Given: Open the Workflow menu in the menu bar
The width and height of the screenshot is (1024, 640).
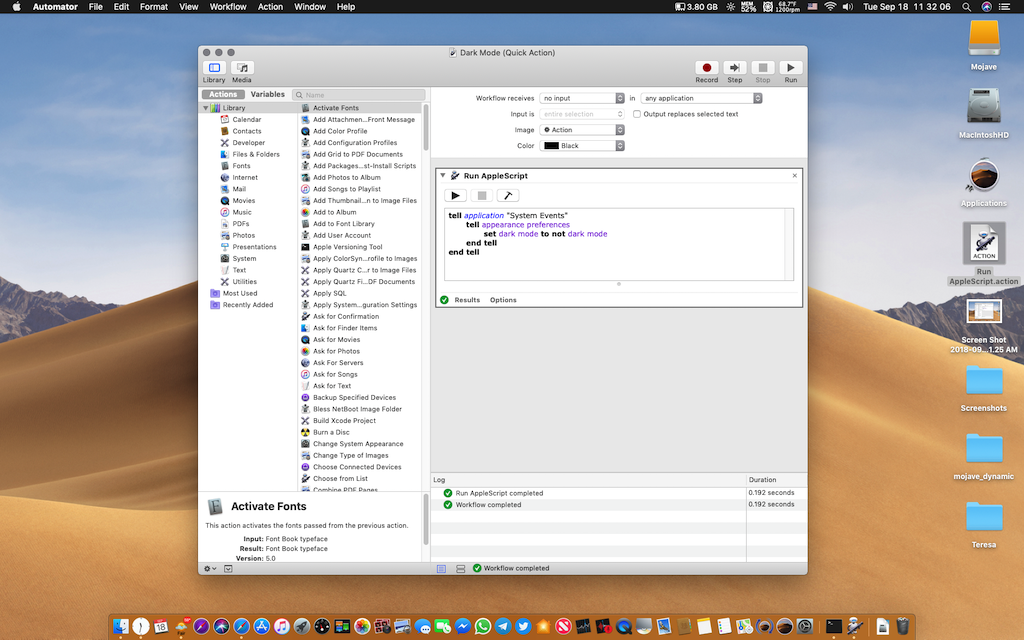Looking at the screenshot, I should point(228,7).
